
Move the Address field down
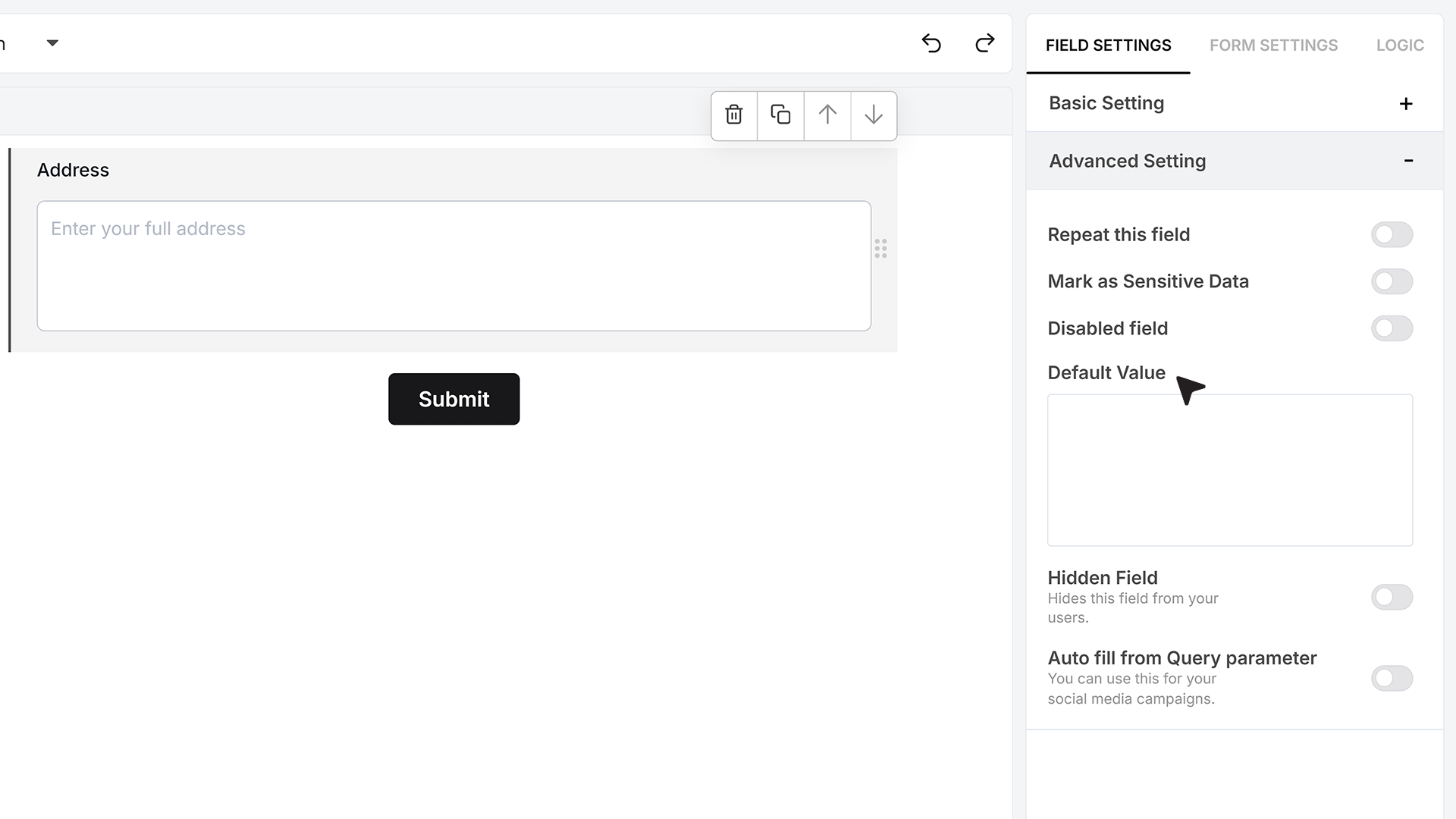(x=874, y=115)
